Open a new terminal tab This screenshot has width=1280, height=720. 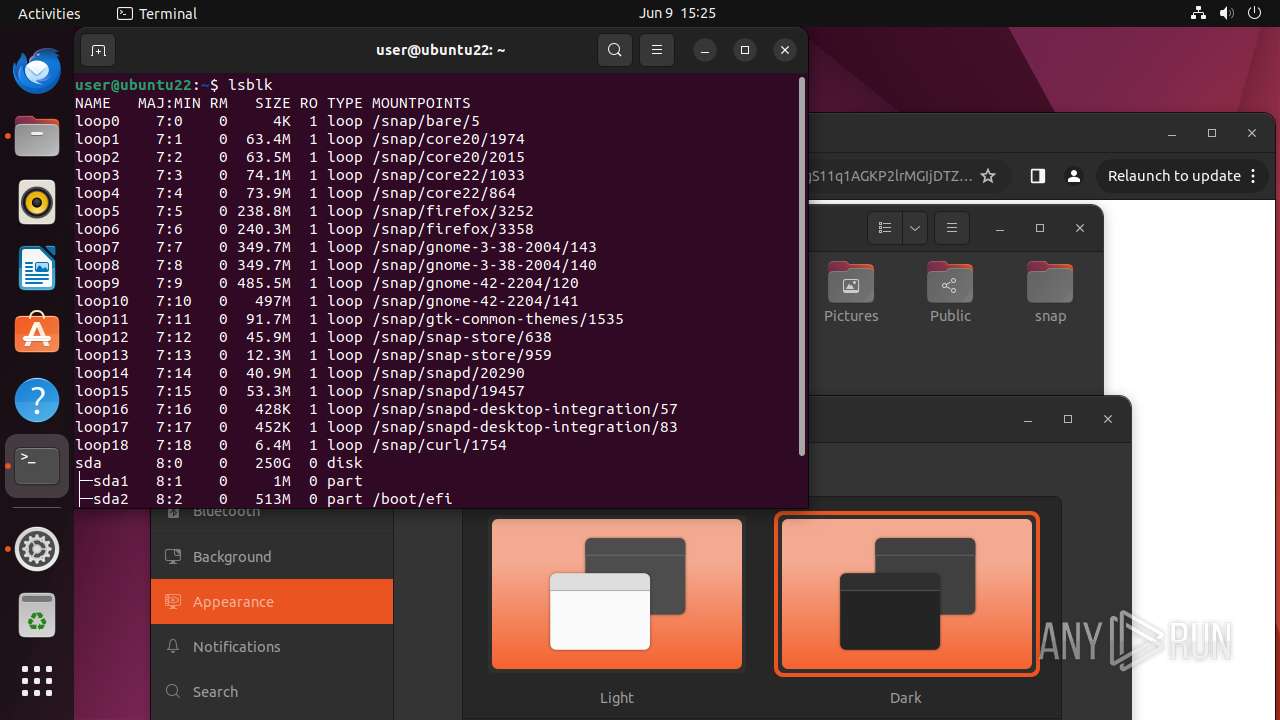click(98, 50)
